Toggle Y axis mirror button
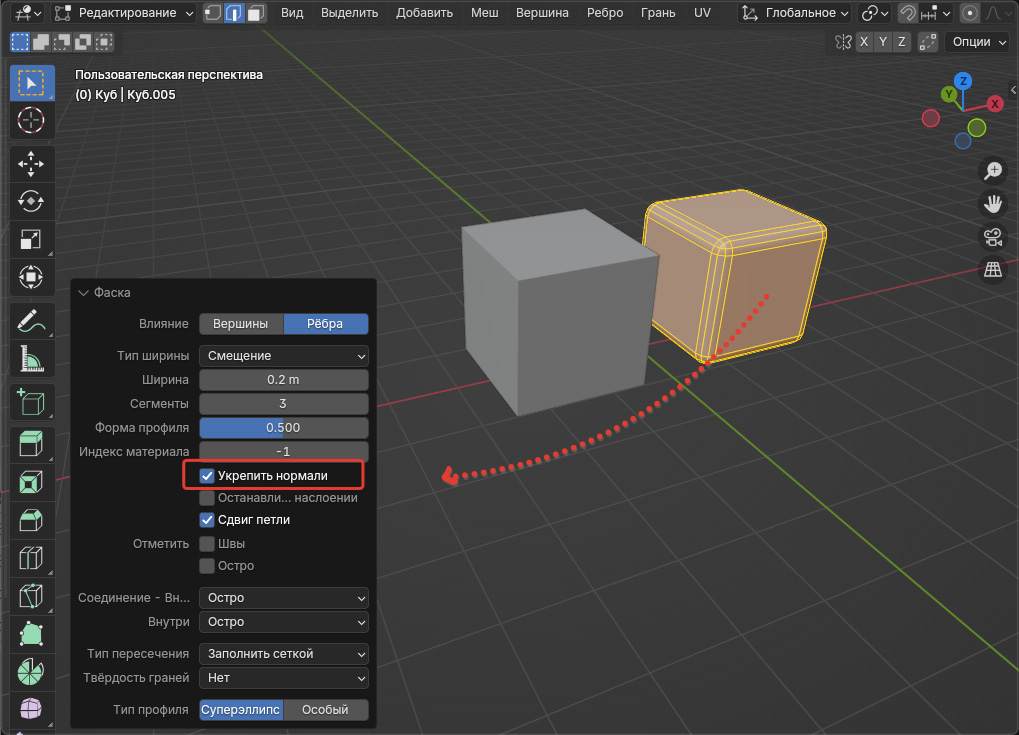Screen dimensions: 1019x735 tap(883, 42)
